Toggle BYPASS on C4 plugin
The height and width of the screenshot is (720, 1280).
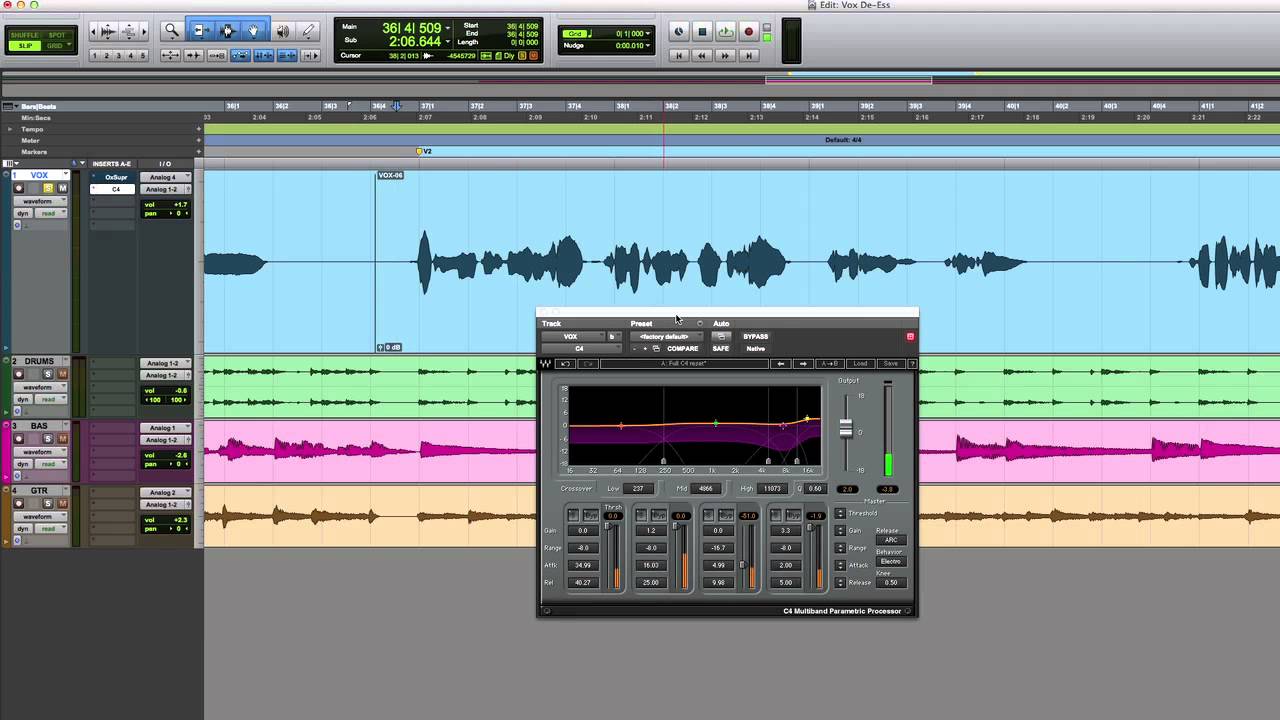pos(755,337)
